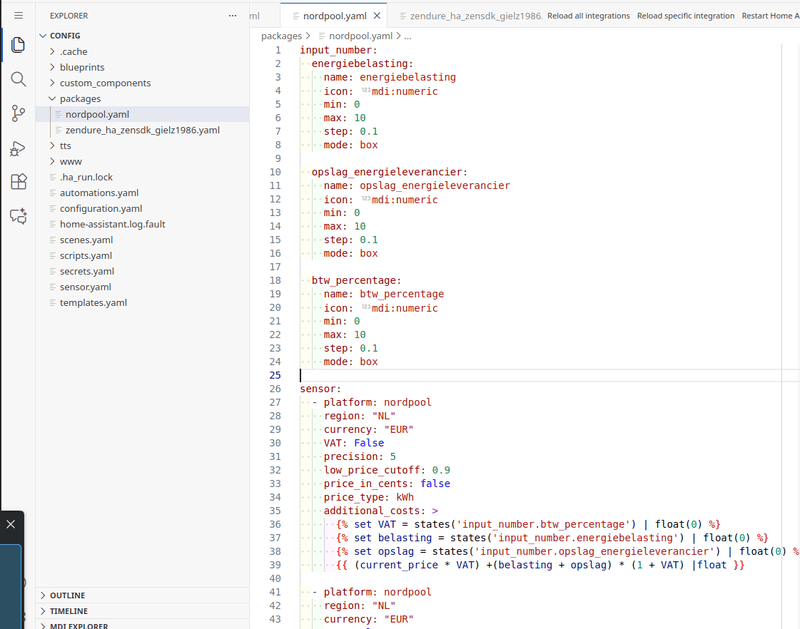
Task: Open Explorer more actions ellipsis
Action: click(232, 16)
